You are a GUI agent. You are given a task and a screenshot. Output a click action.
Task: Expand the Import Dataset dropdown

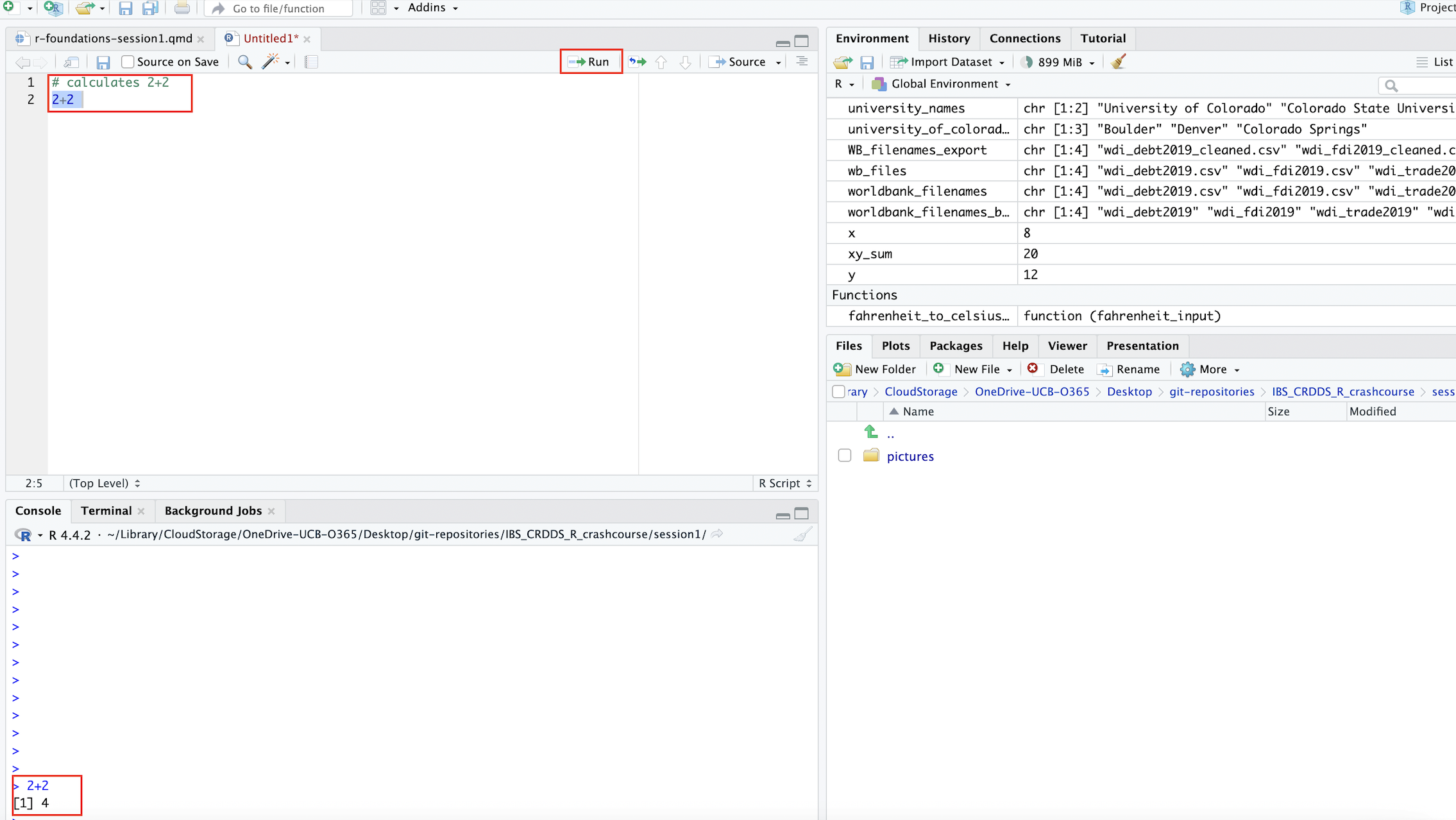click(x=949, y=62)
